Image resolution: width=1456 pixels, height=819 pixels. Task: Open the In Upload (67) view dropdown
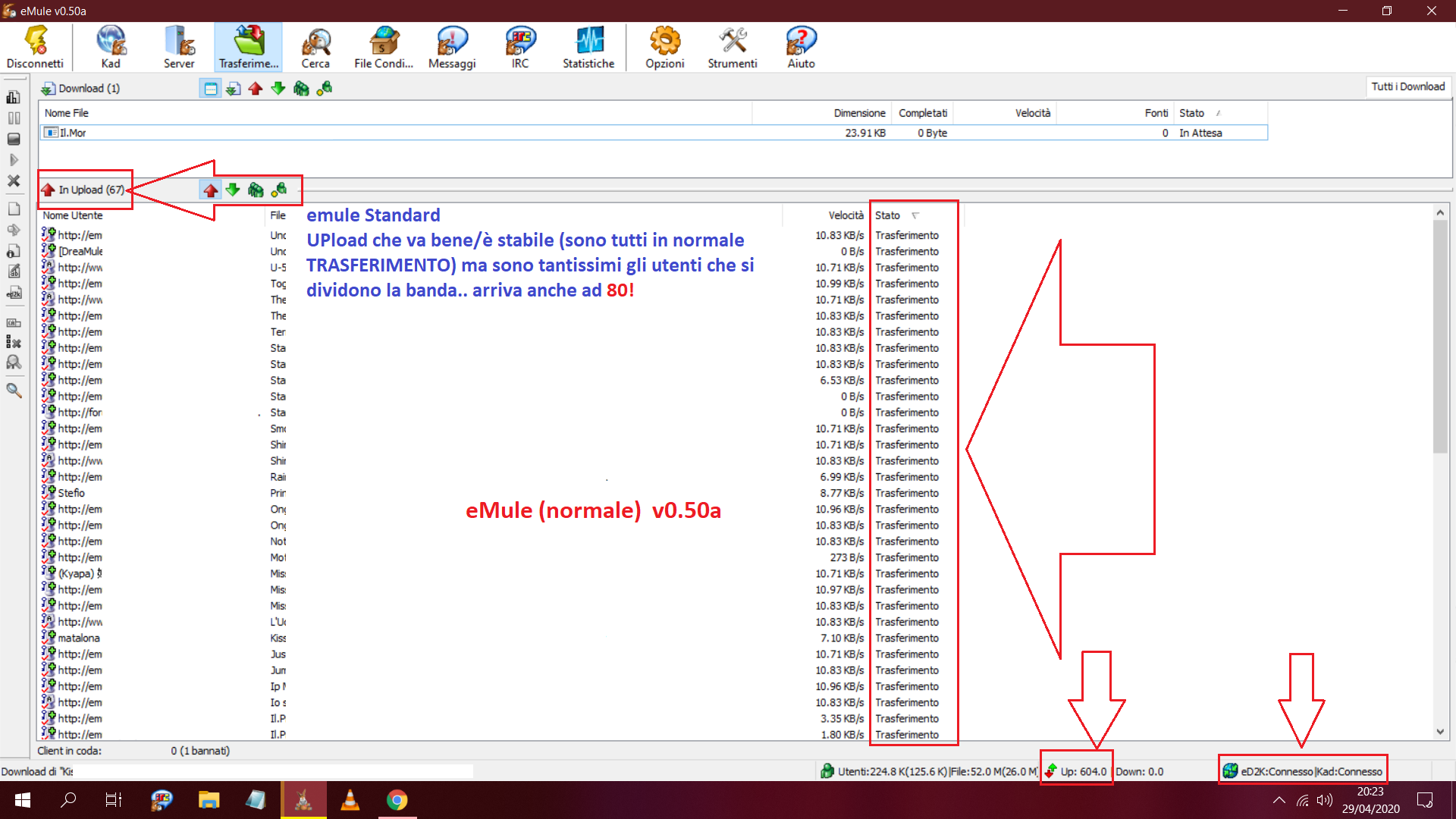tap(83, 190)
